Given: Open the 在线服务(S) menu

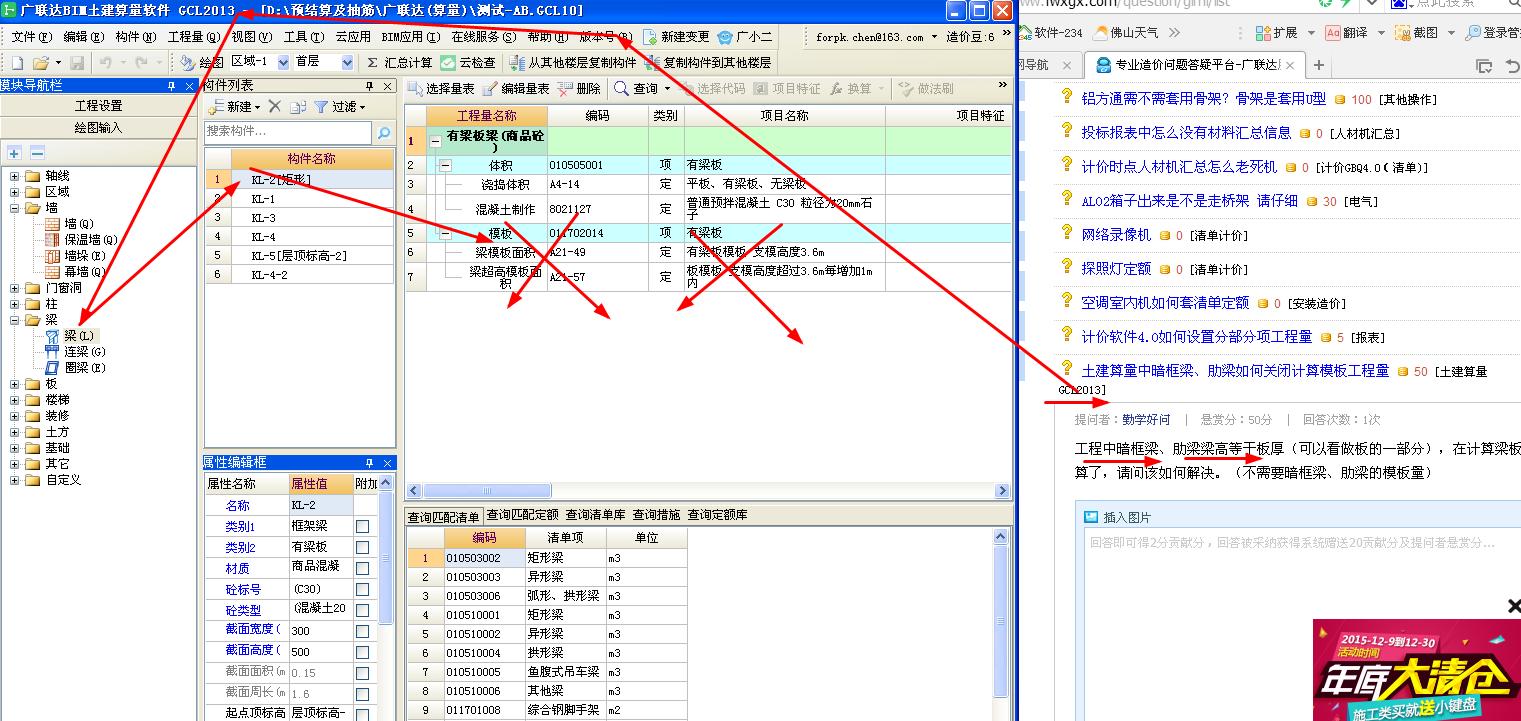Looking at the screenshot, I should 484,37.
